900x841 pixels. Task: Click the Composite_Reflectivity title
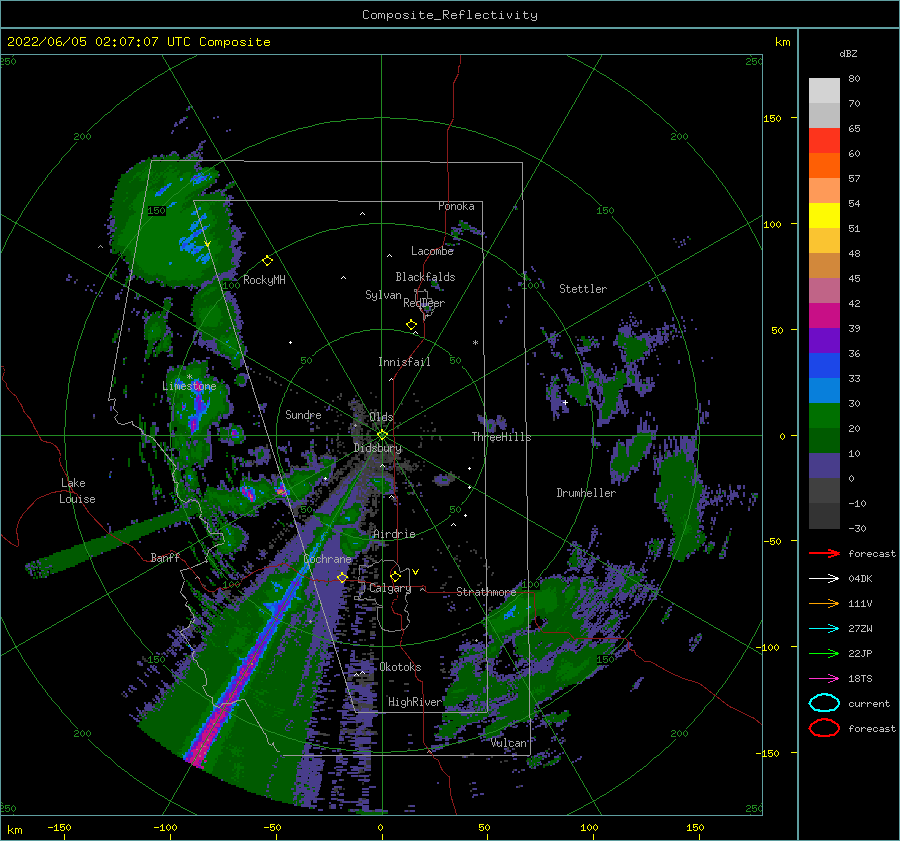(450, 15)
